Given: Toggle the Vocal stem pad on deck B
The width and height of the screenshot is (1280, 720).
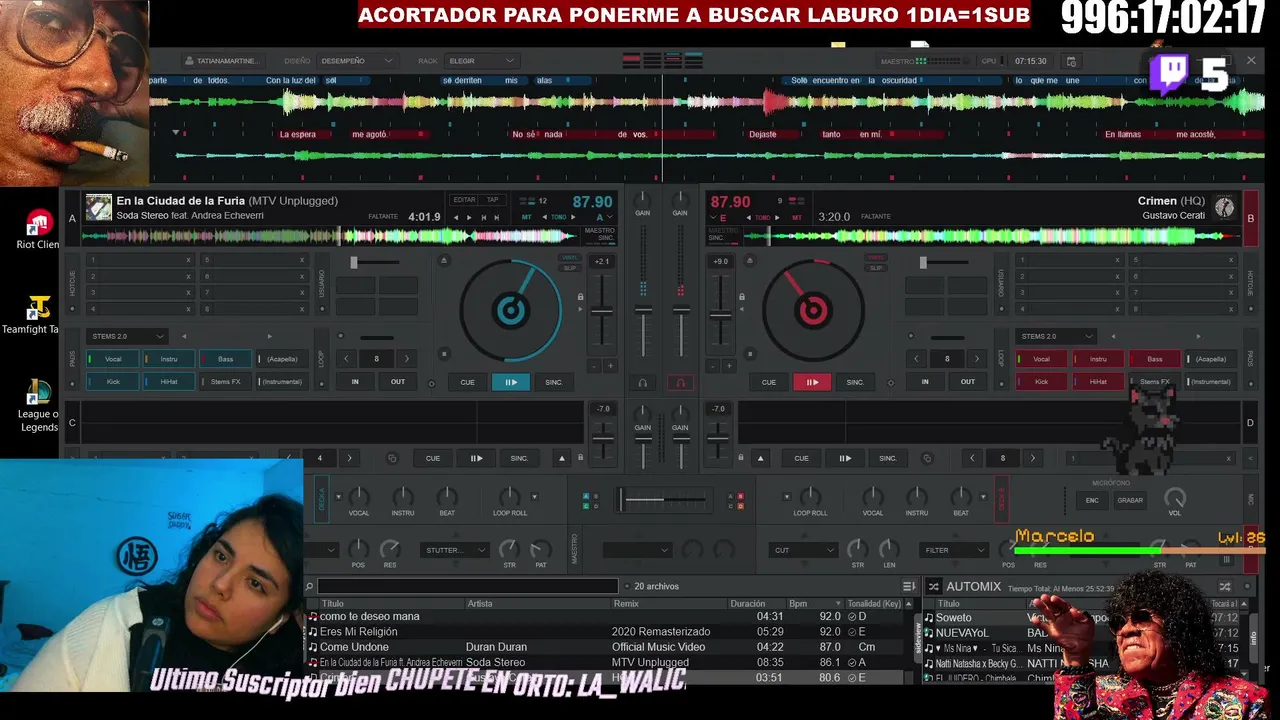Looking at the screenshot, I should (1041, 359).
